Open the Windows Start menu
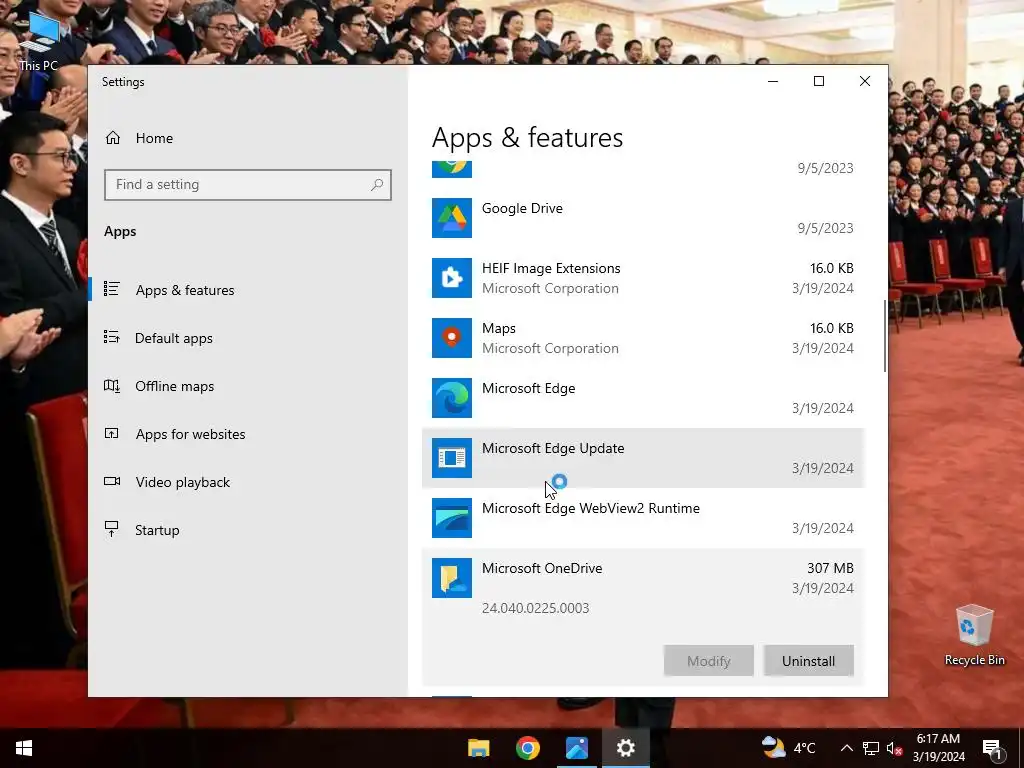 point(24,748)
